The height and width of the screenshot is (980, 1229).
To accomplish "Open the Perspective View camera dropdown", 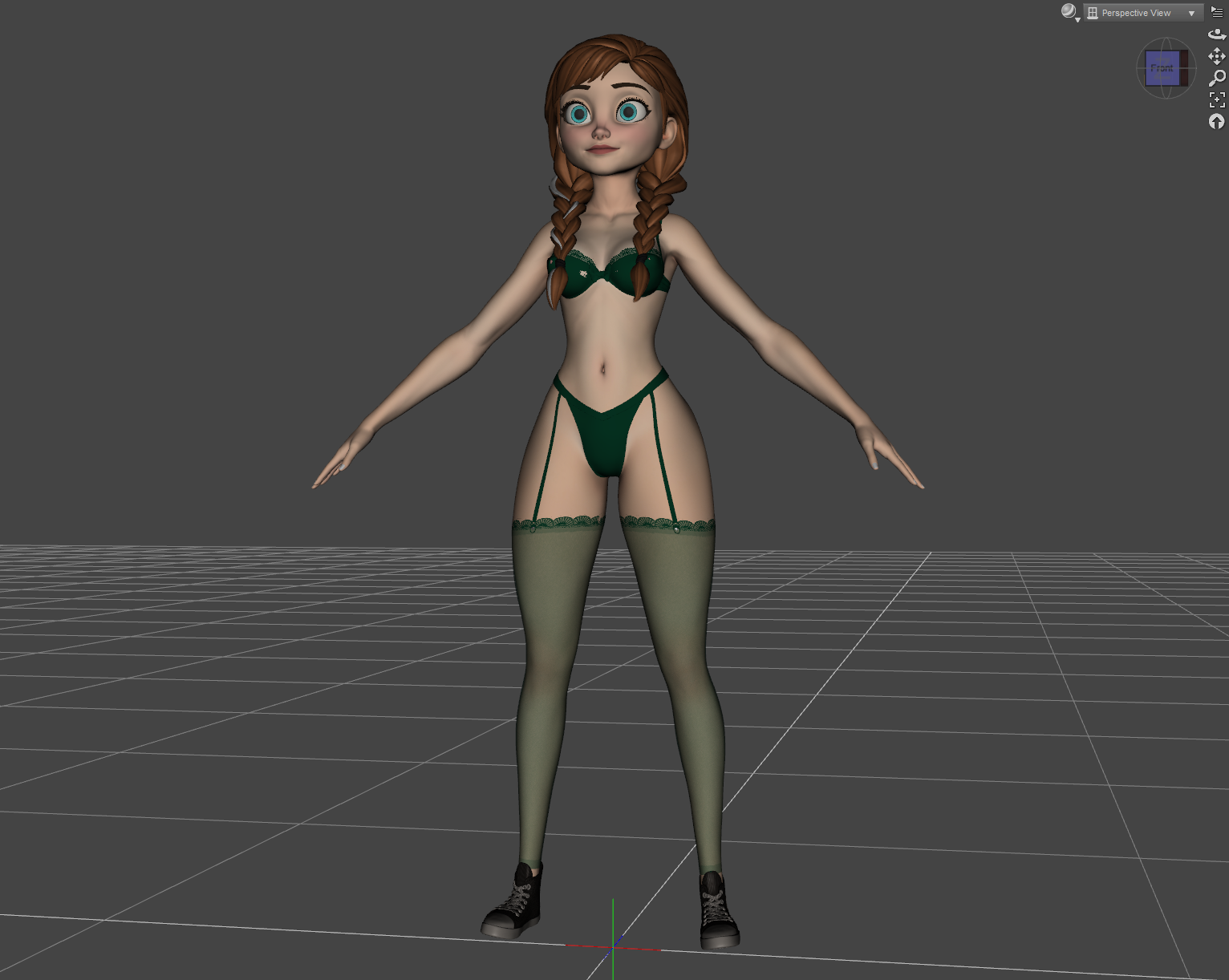I will click(1143, 13).
